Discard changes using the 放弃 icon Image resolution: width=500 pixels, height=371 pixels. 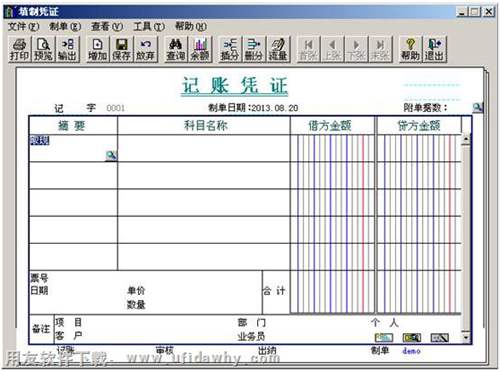click(146, 49)
